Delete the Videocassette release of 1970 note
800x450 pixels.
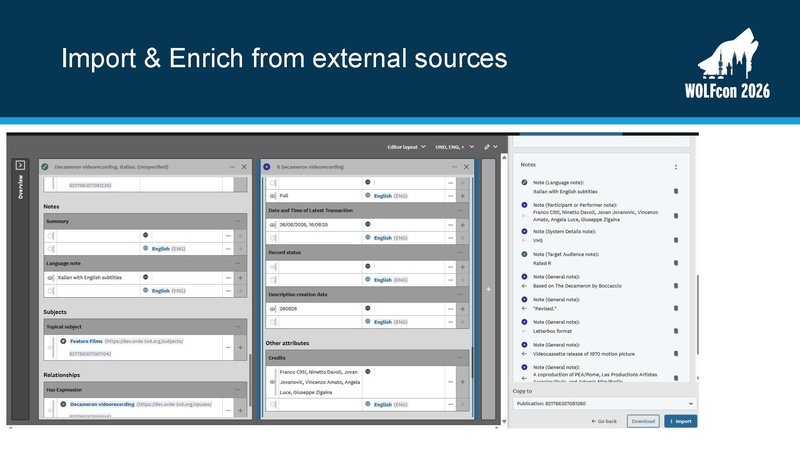(x=676, y=354)
